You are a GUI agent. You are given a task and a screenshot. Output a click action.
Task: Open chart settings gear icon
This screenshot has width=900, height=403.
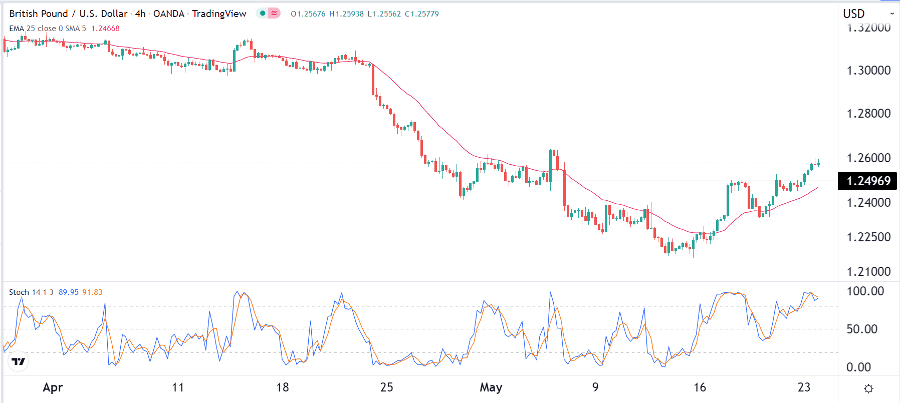[868, 388]
